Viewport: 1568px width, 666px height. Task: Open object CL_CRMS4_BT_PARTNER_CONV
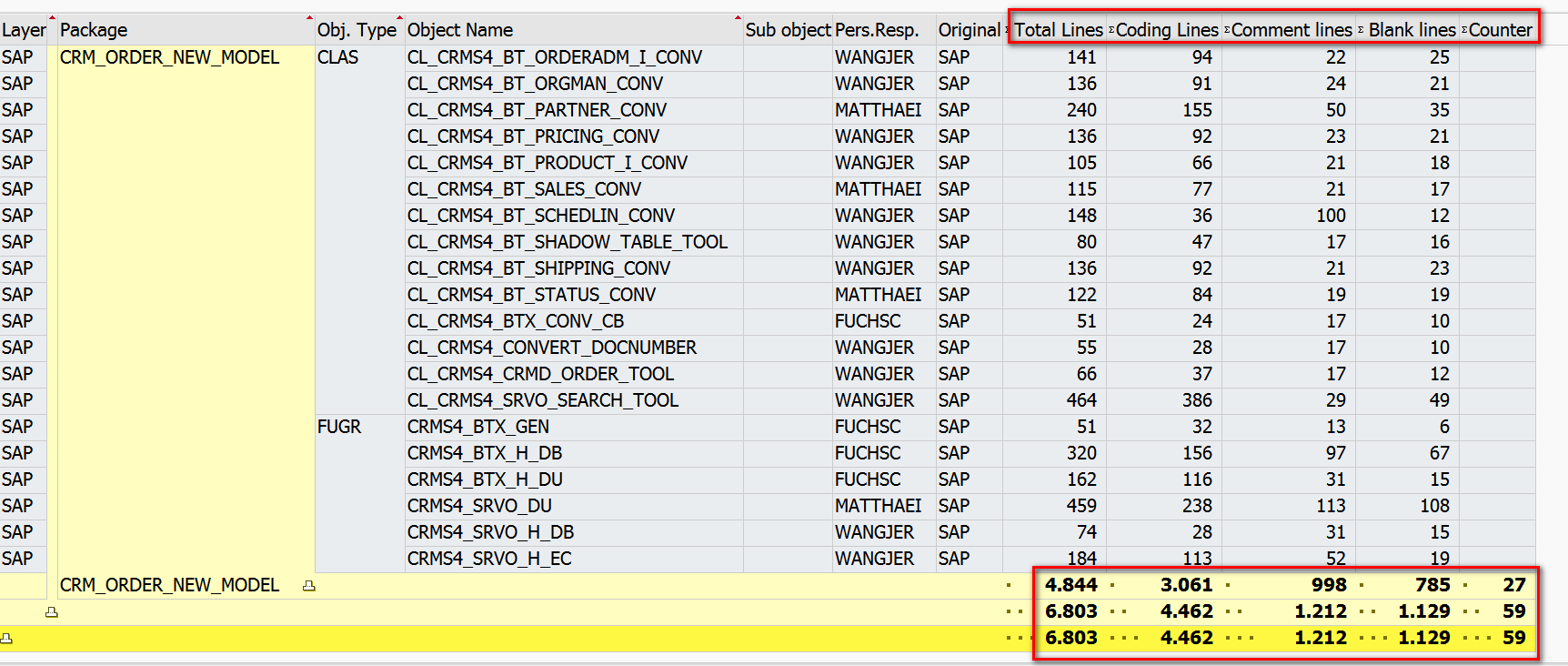537,110
